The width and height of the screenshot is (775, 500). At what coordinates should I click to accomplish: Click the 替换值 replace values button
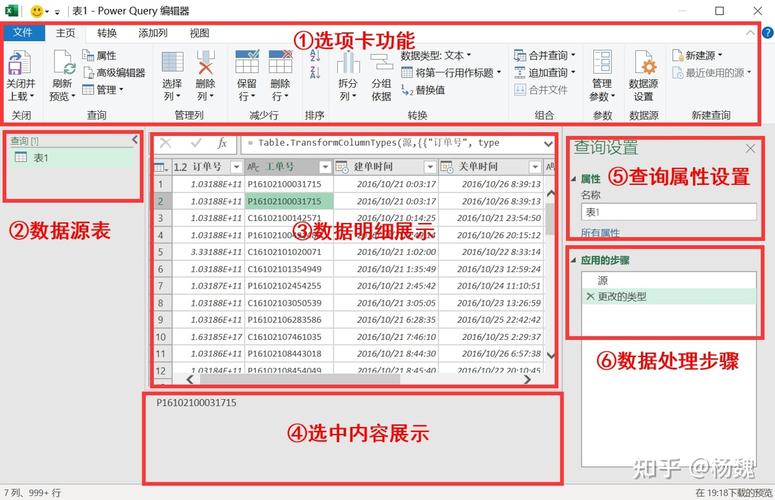pyautogui.click(x=423, y=90)
